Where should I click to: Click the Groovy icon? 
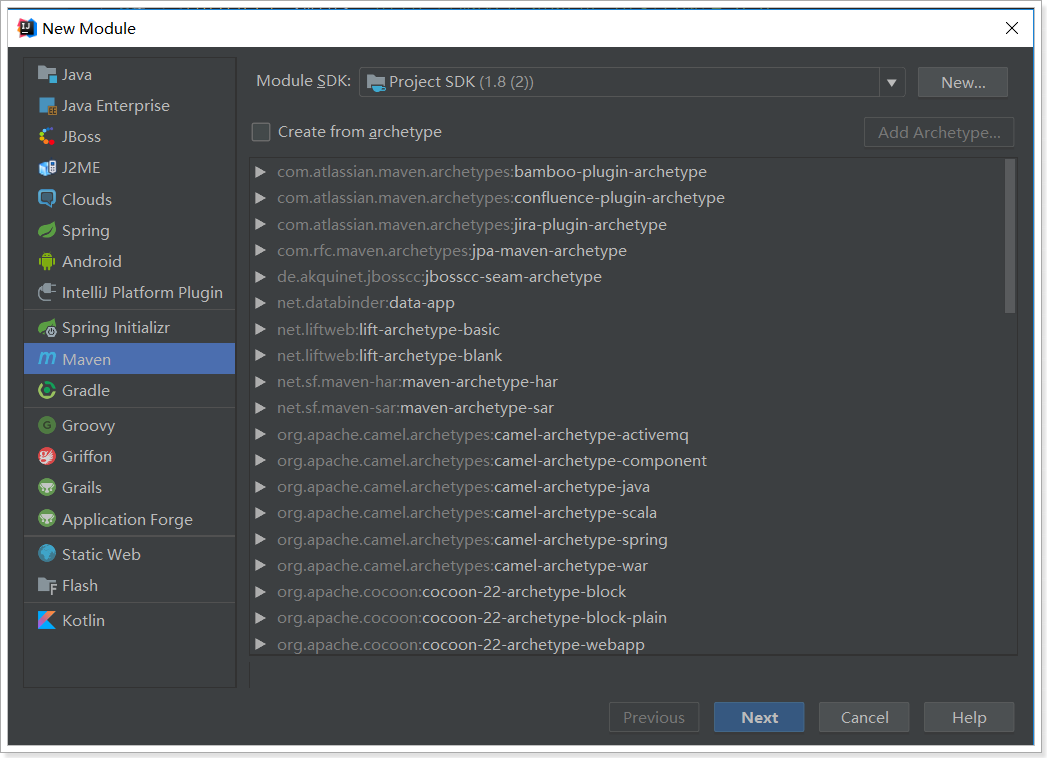click(x=46, y=425)
